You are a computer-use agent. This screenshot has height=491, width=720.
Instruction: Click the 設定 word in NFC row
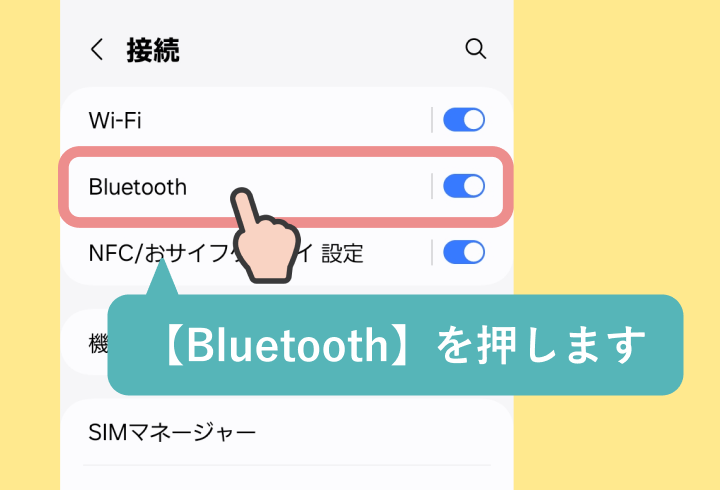[343, 253]
